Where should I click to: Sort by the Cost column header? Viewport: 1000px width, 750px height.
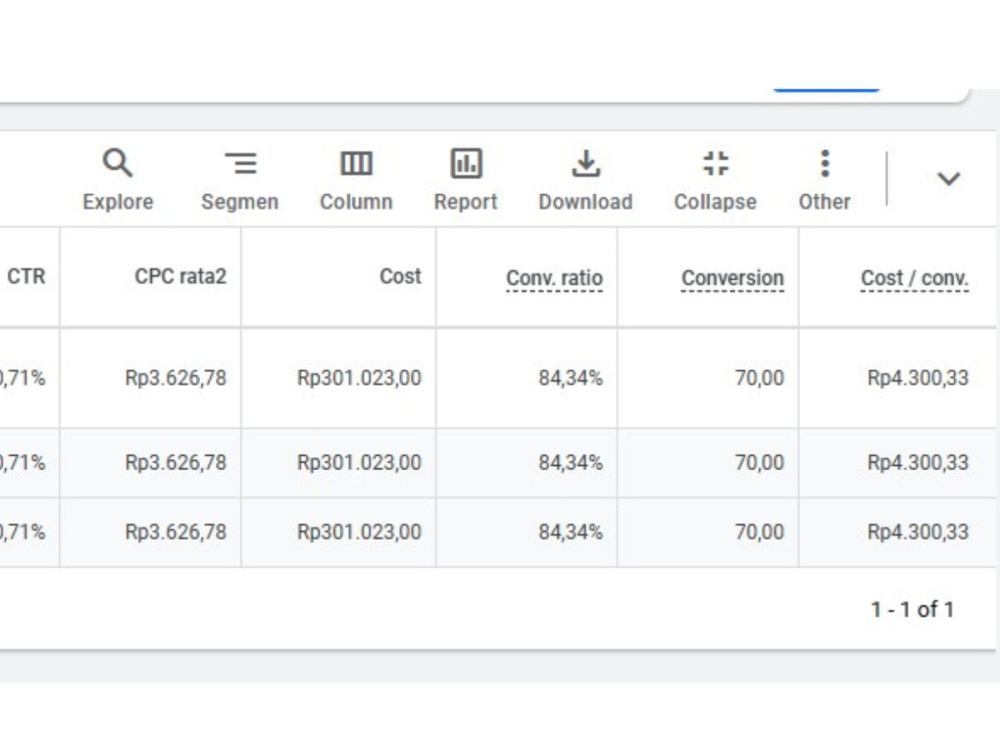pyautogui.click(x=401, y=276)
